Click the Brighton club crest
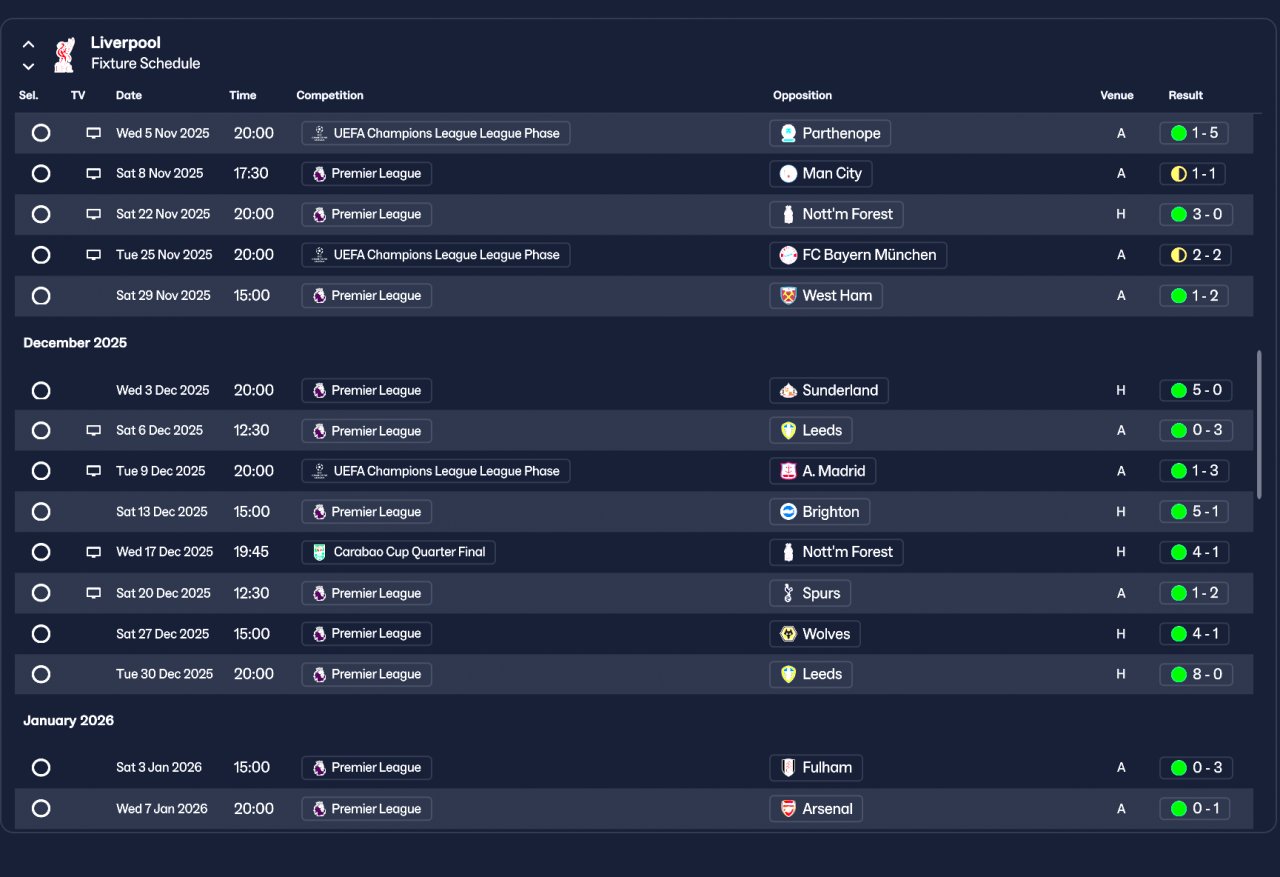Image resolution: width=1280 pixels, height=877 pixels. [788, 512]
